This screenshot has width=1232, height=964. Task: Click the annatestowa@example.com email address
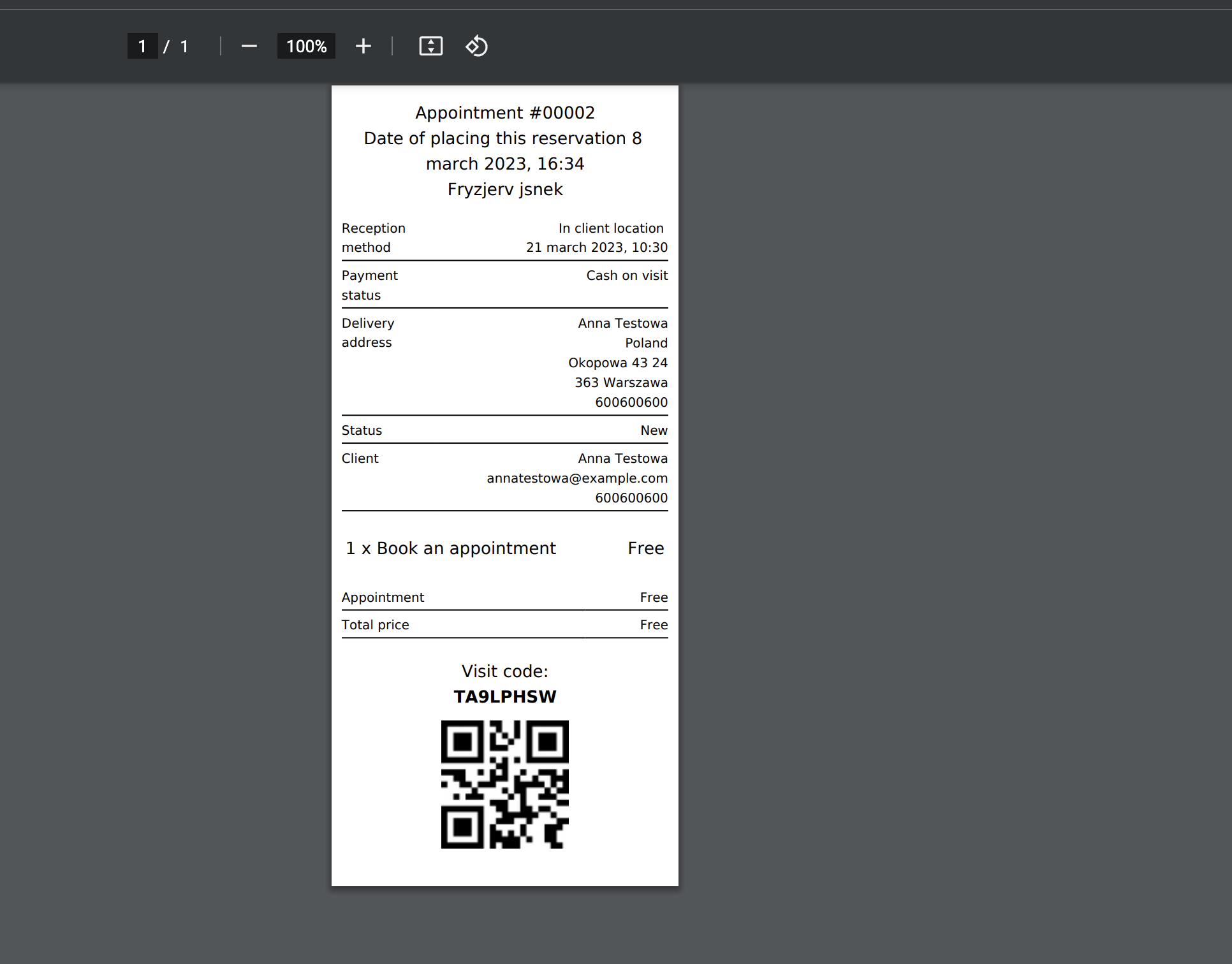pos(576,478)
